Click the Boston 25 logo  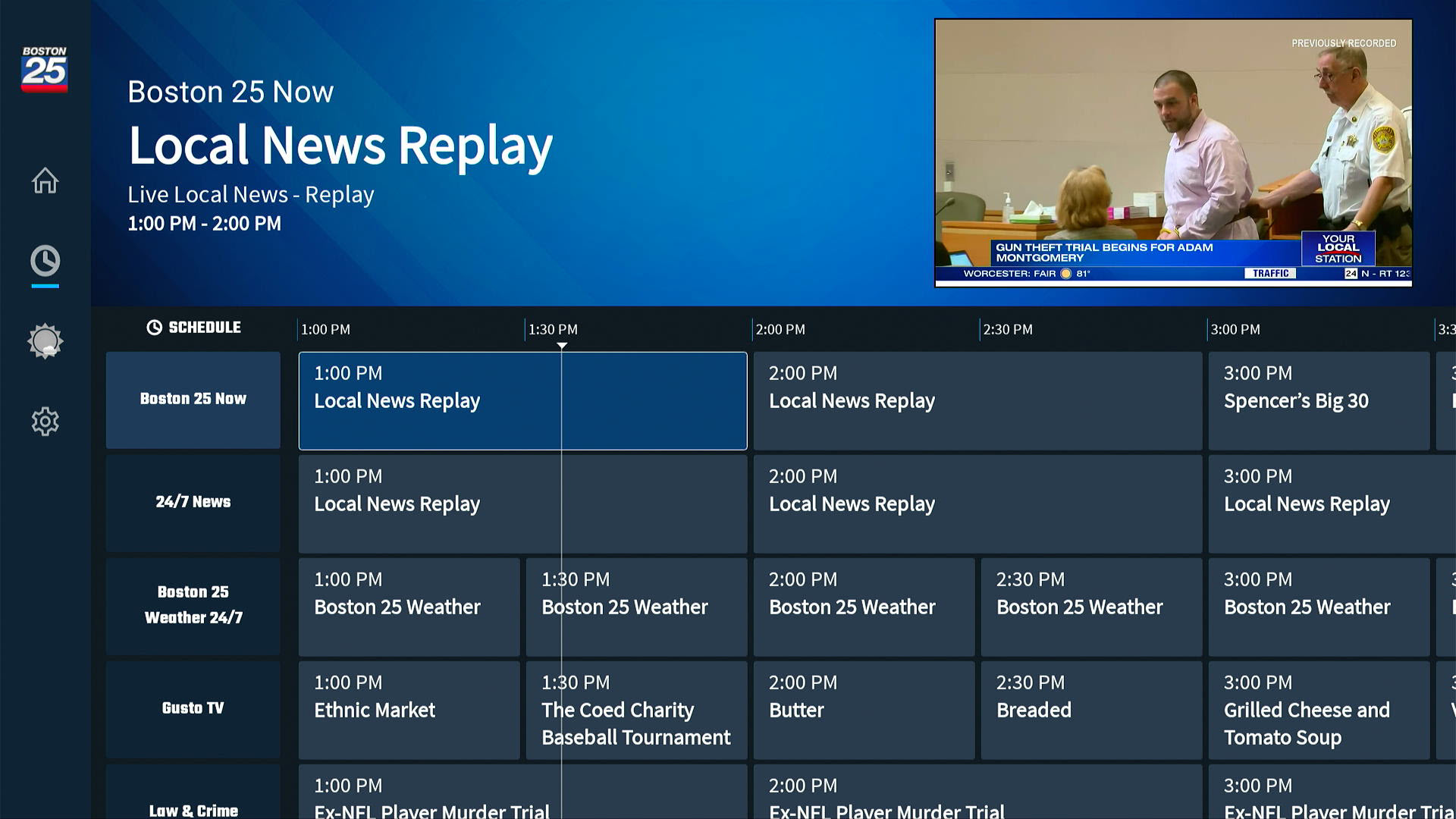pos(44,69)
